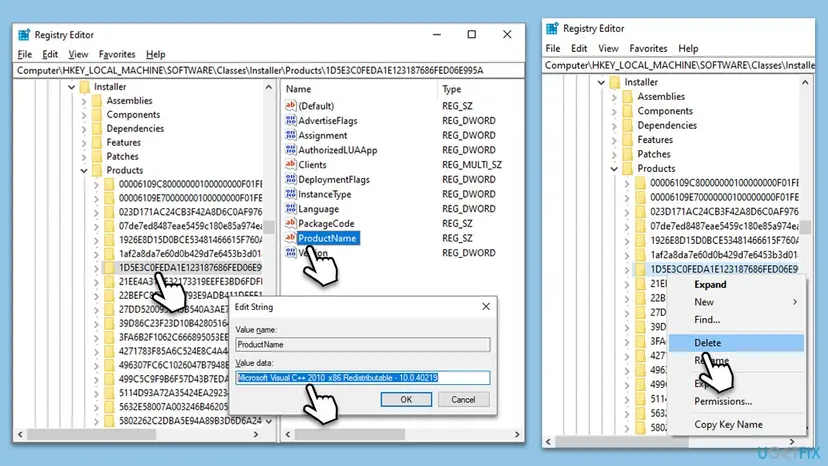The image size is (828, 466).
Task: Open the Favorites menu in right window
Action: point(648,49)
